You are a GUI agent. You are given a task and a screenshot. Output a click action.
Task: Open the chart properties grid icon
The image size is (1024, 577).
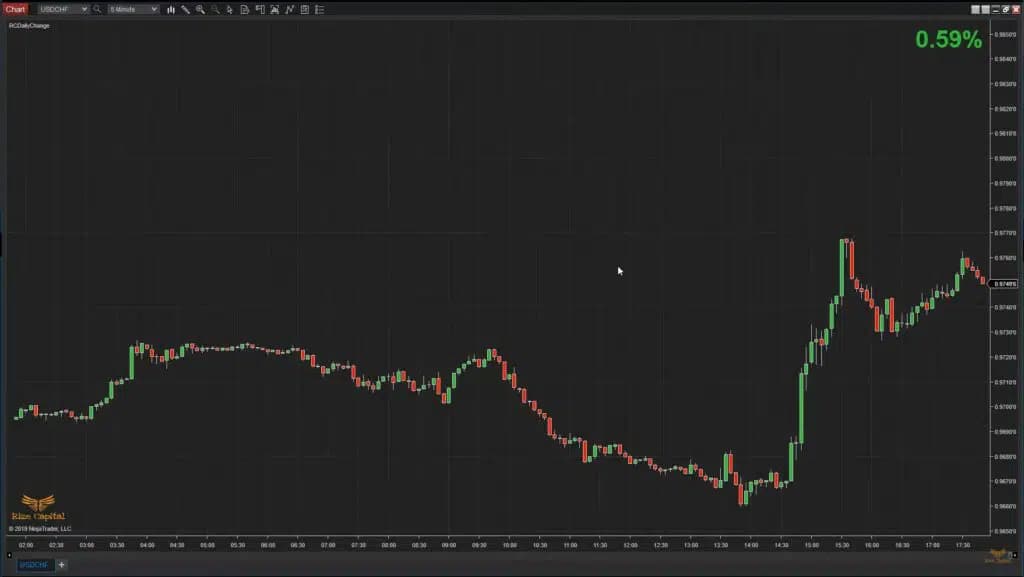coord(304,9)
